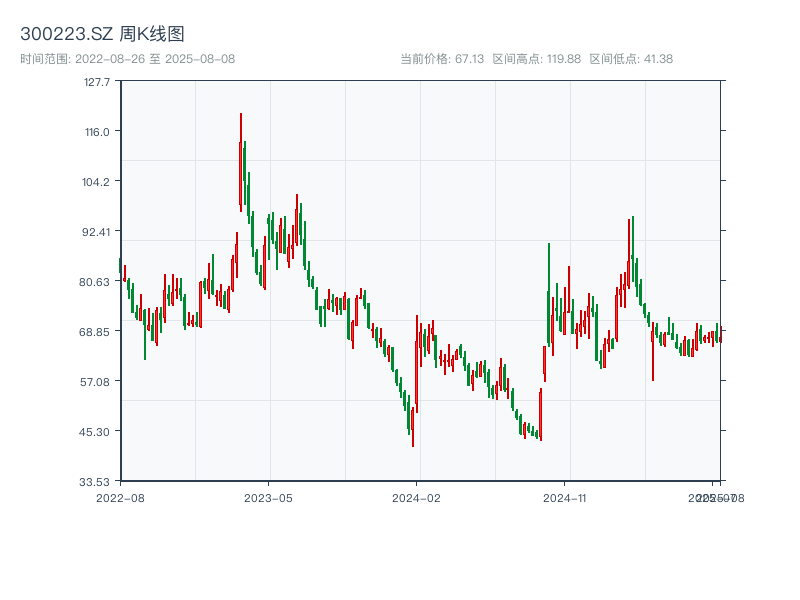Click the y-axis label 33.53
This screenshot has width=800, height=600.
[94, 482]
